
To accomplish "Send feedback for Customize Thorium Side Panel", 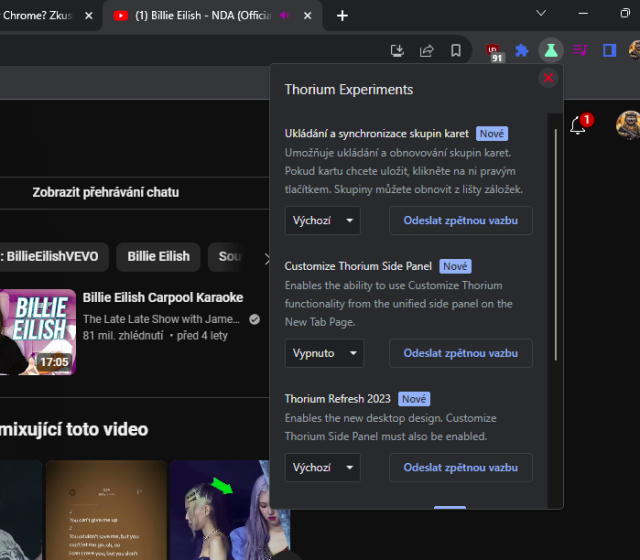I will [460, 353].
